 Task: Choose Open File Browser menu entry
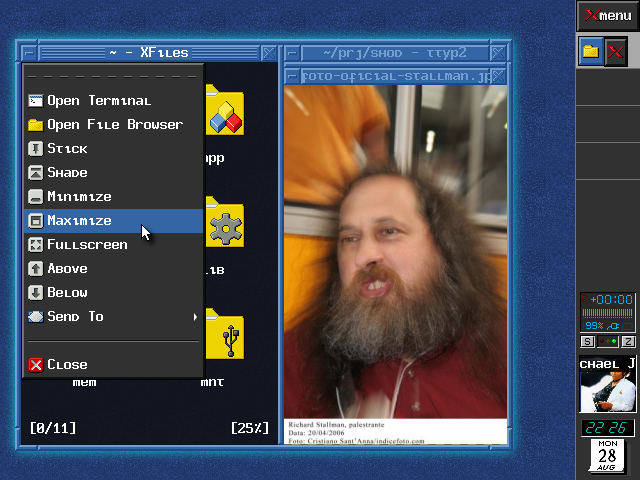coord(114,124)
